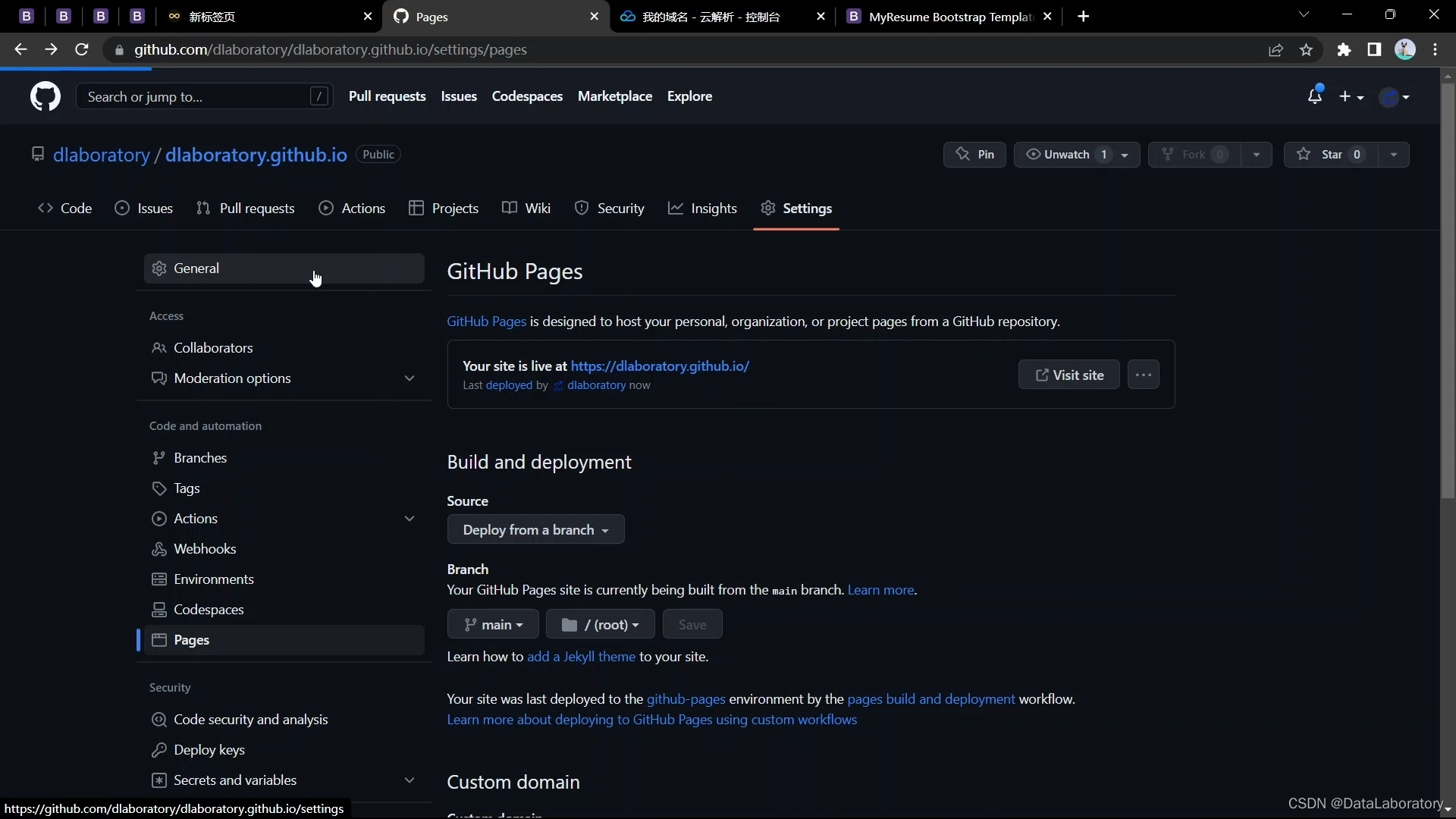
Task: Open the create new plus menu
Action: (x=1351, y=97)
